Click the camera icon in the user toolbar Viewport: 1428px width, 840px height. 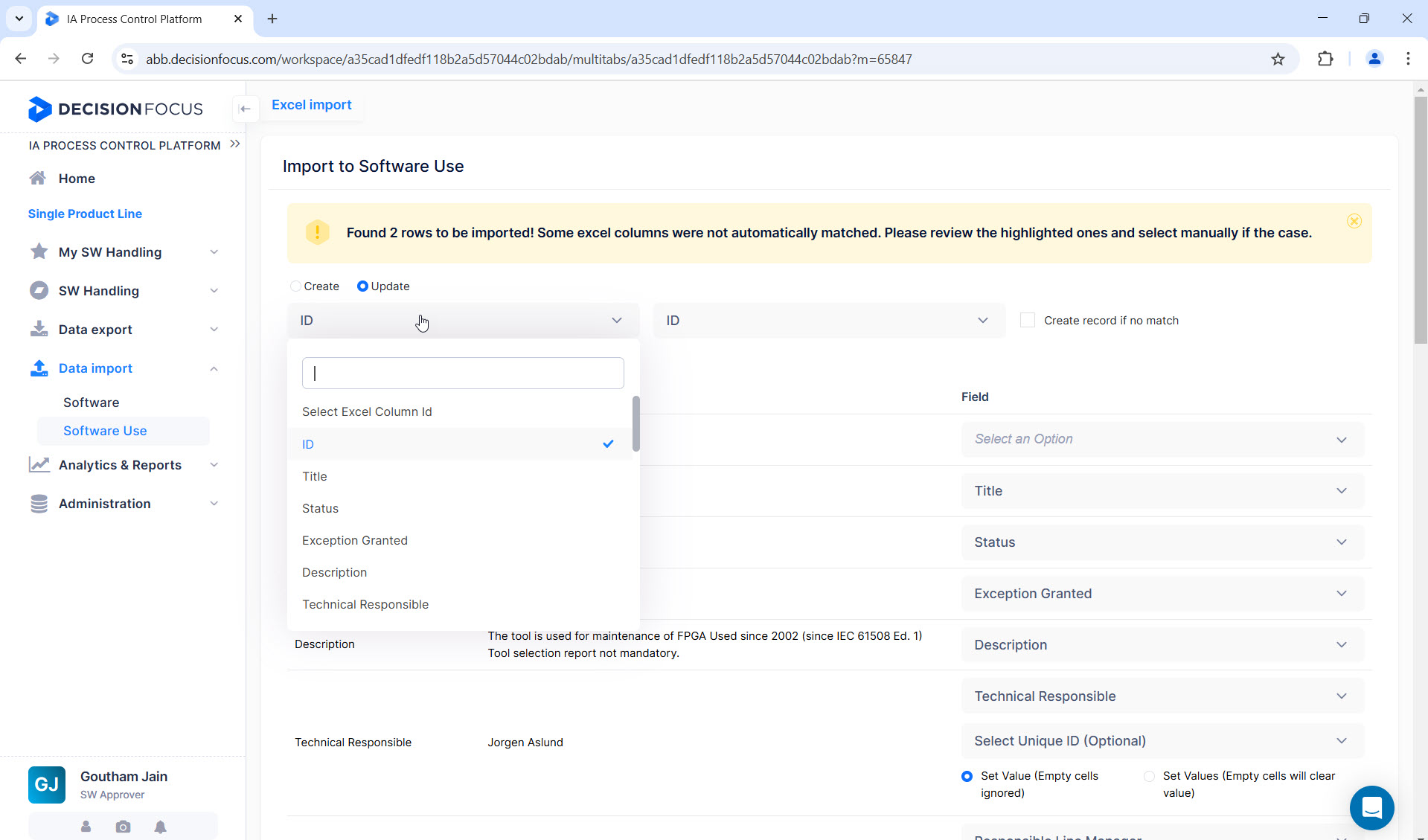[x=123, y=827]
